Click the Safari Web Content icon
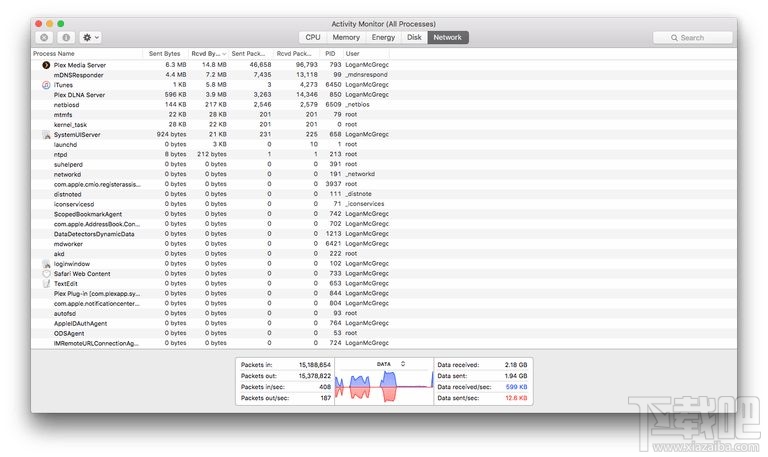Screen dimensions: 768x457 pos(46,274)
